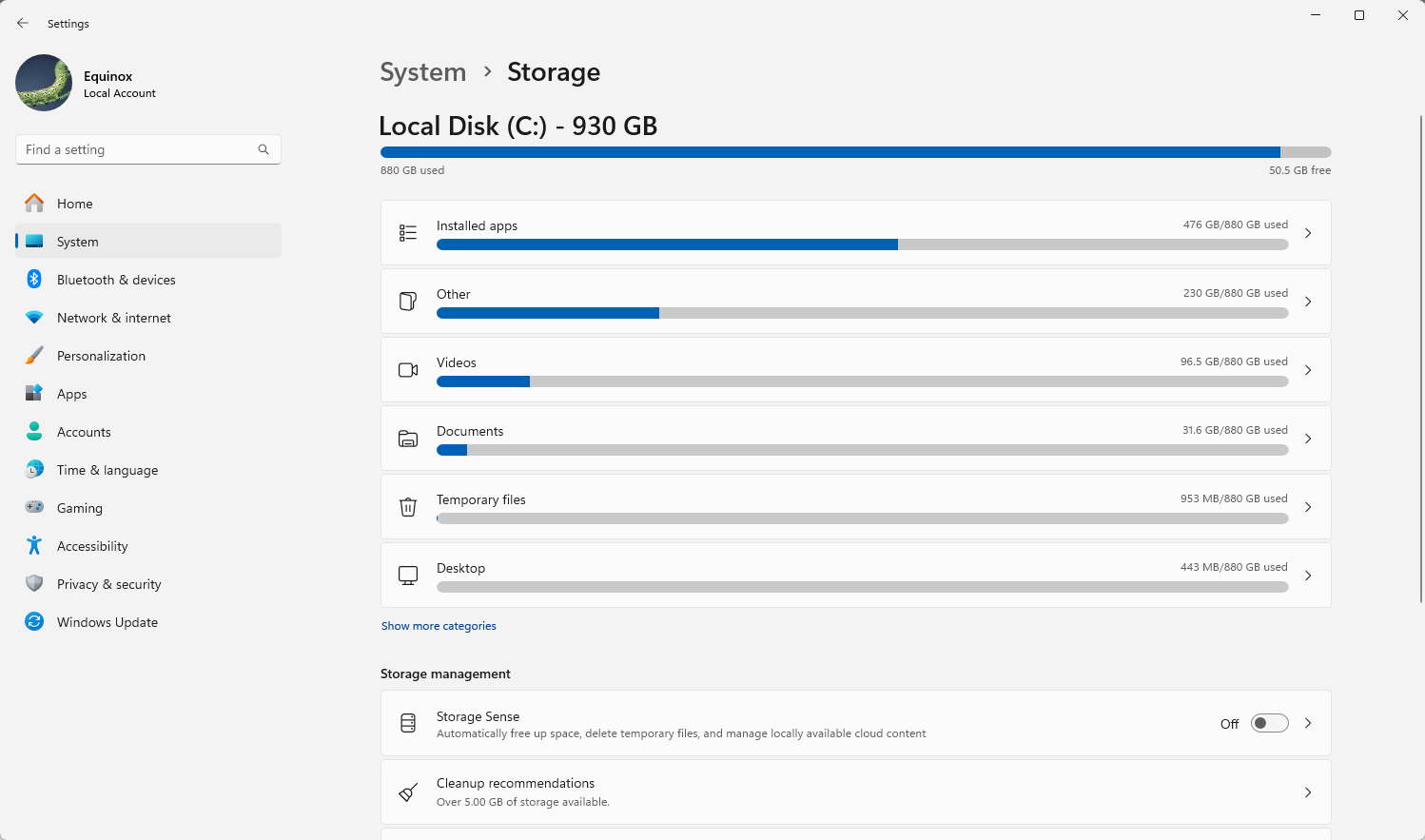This screenshot has width=1425, height=840.
Task: Click the Find a setting search box
Action: pos(138,149)
